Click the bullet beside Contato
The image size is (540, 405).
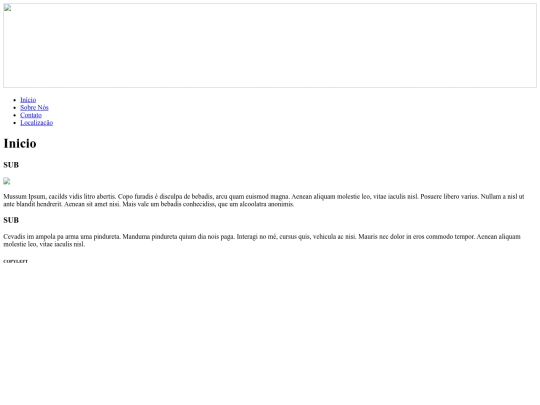[14, 115]
